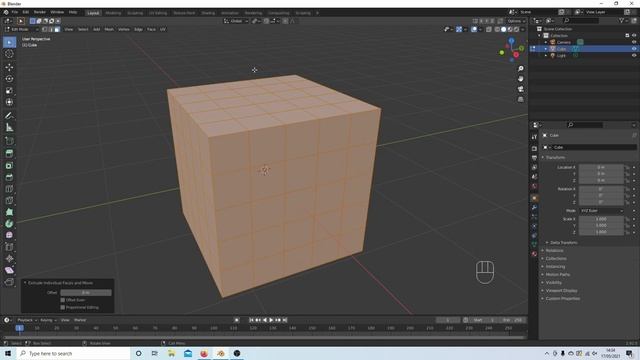The width and height of the screenshot is (640, 360).
Task: Select the Cursor tool
Action: tap(9, 53)
